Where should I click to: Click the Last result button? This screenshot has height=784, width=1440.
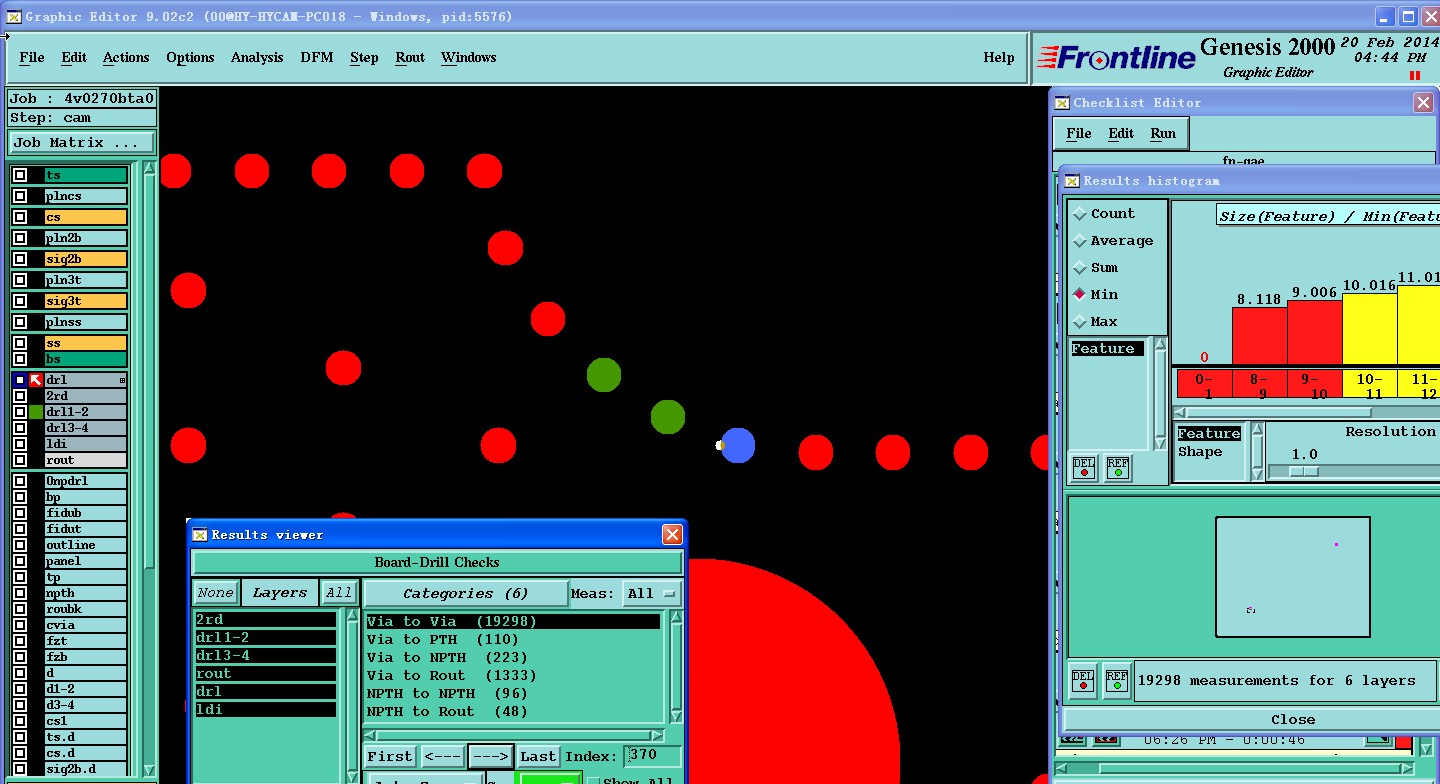coord(538,757)
